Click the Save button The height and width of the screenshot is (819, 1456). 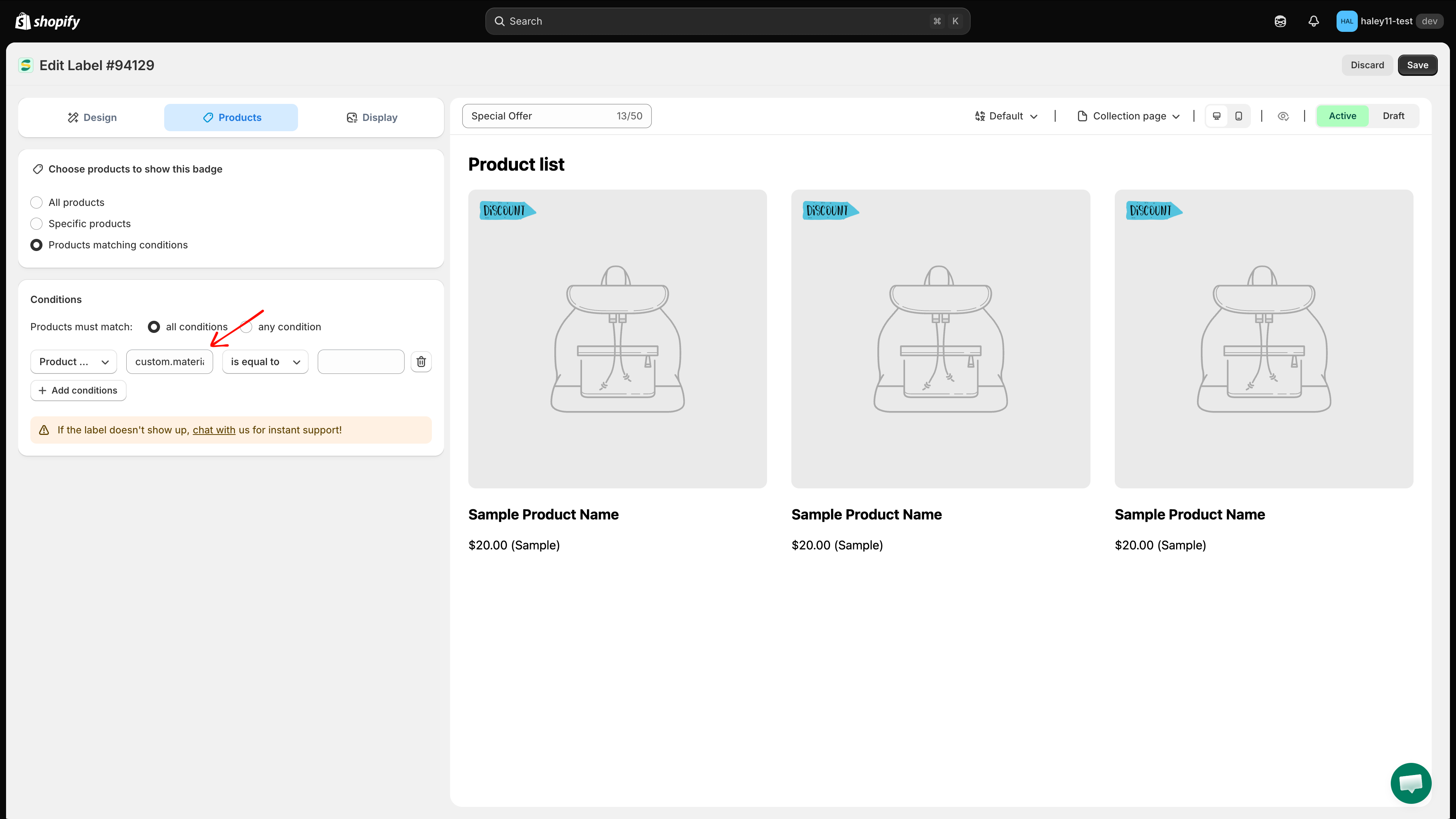tap(1418, 65)
